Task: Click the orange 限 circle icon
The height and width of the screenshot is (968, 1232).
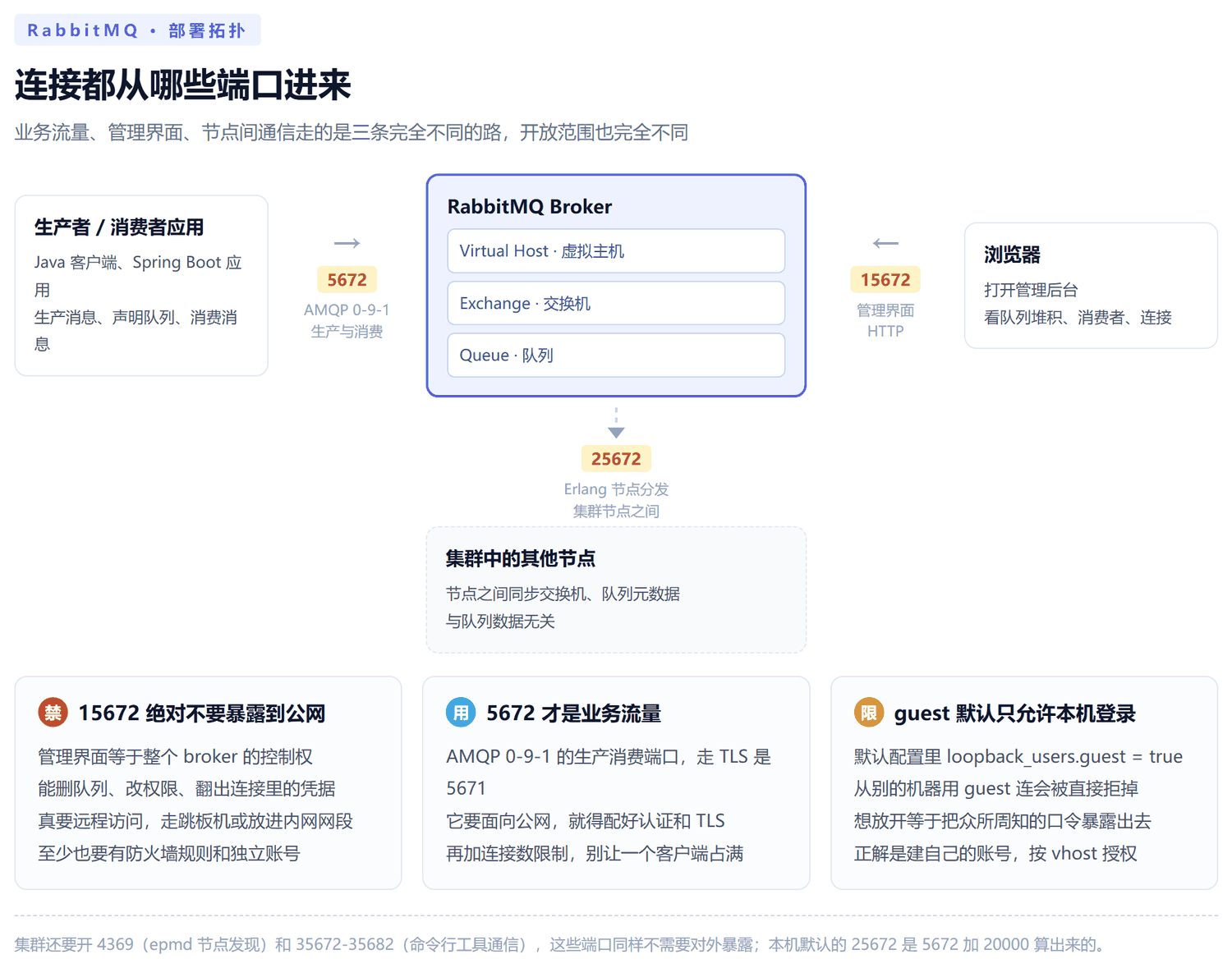Action: tap(869, 712)
